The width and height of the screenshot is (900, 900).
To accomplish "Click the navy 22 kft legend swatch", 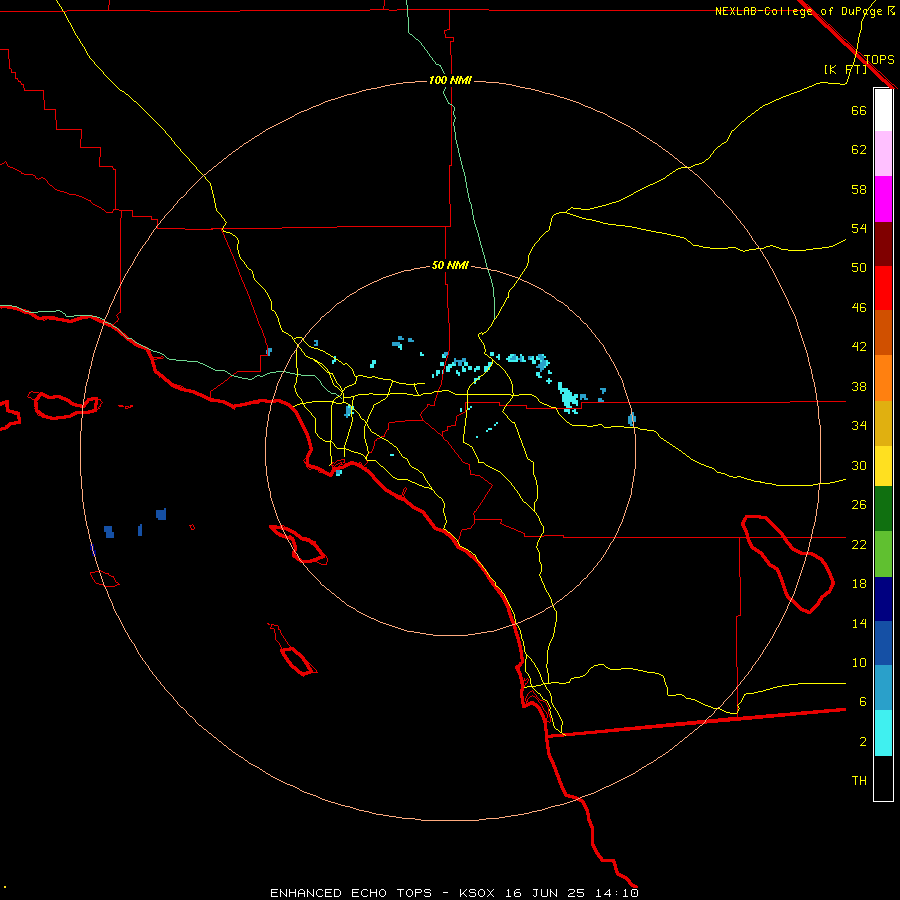I will tap(883, 599).
